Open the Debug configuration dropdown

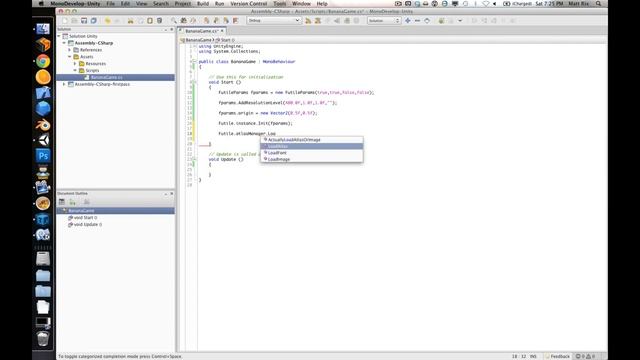tap(273, 20)
